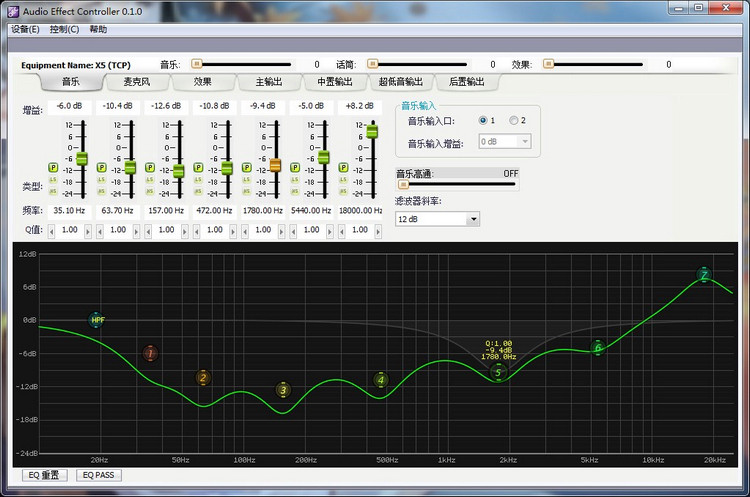Image resolution: width=750 pixels, height=497 pixels.
Task: Switch to the 后置输出 tab
Action: pyautogui.click(x=467, y=82)
